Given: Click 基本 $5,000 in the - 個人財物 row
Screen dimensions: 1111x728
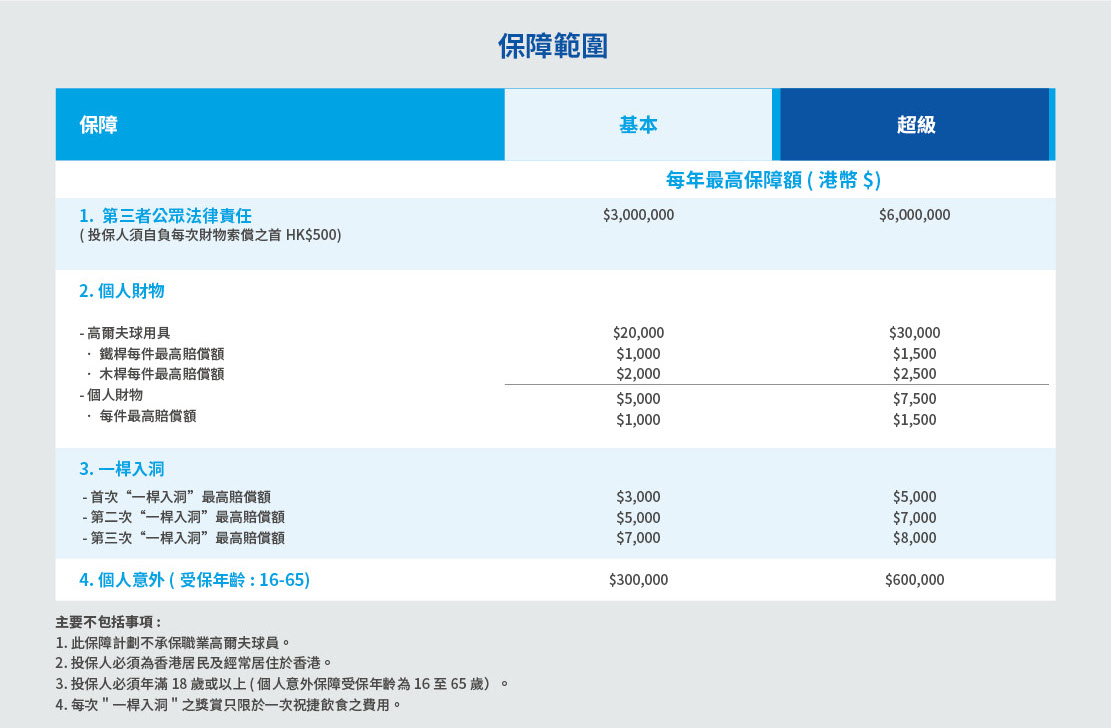Looking at the screenshot, I should (x=638, y=398).
